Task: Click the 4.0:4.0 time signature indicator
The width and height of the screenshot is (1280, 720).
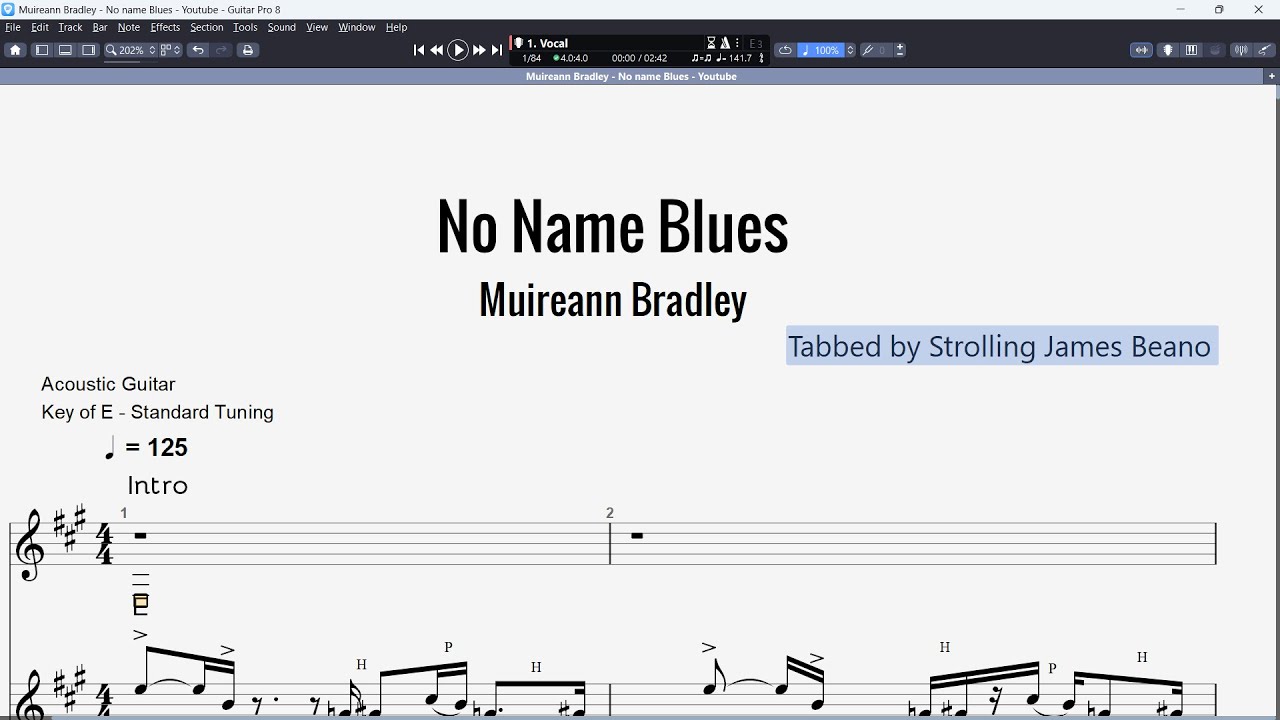Action: point(571,58)
